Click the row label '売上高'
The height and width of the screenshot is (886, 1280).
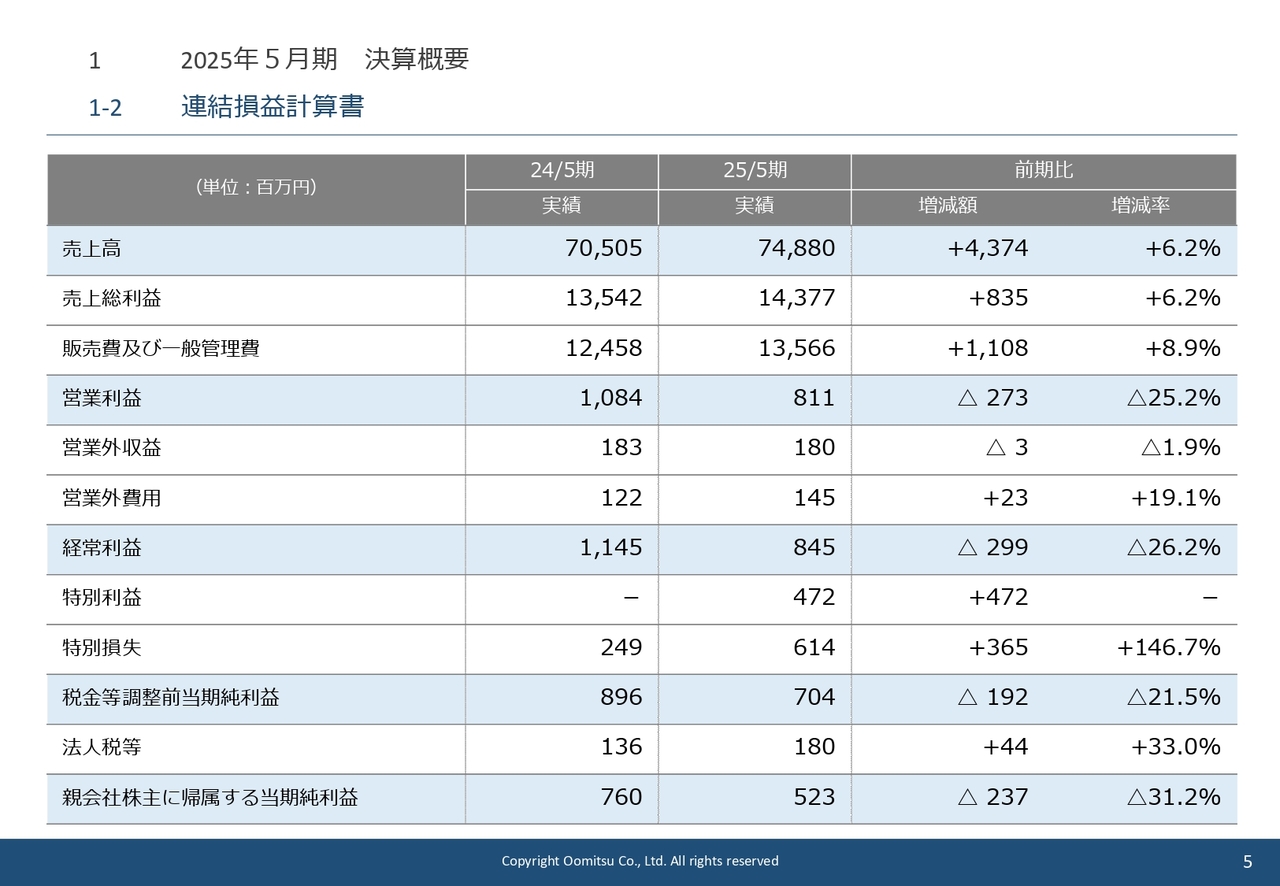click(92, 249)
